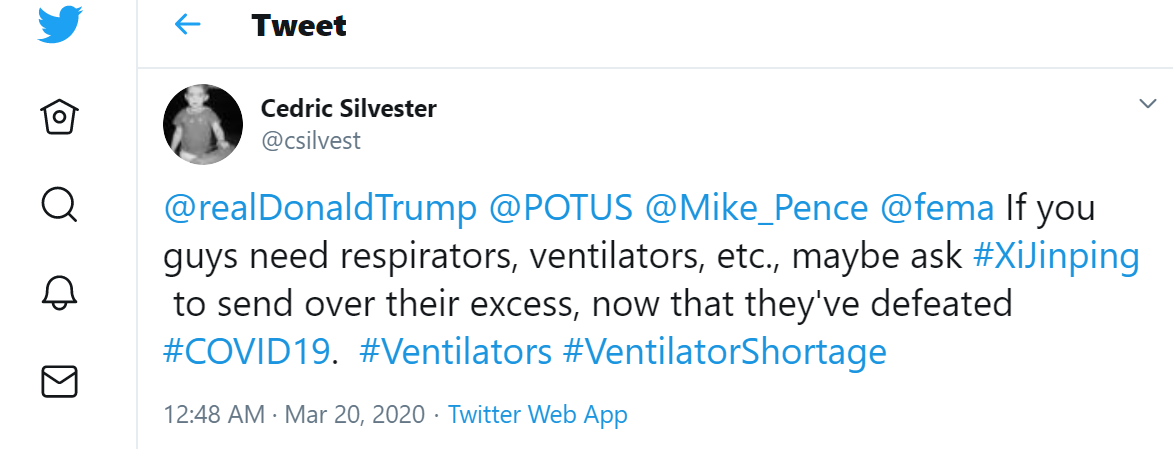This screenshot has width=1173, height=449.
Task: Open the #XiJinping hashtag
Action: (x=1056, y=256)
